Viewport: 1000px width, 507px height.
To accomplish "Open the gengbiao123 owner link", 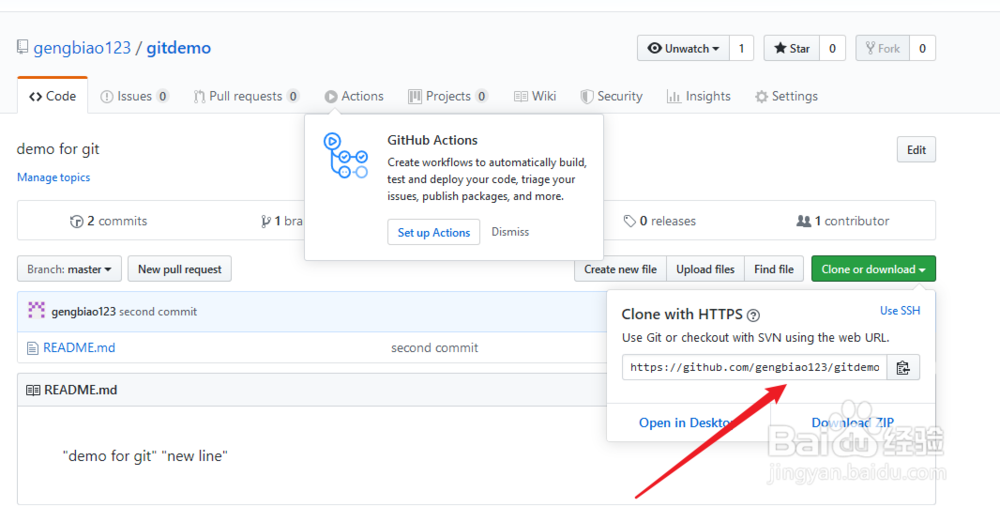I will tap(82, 48).
